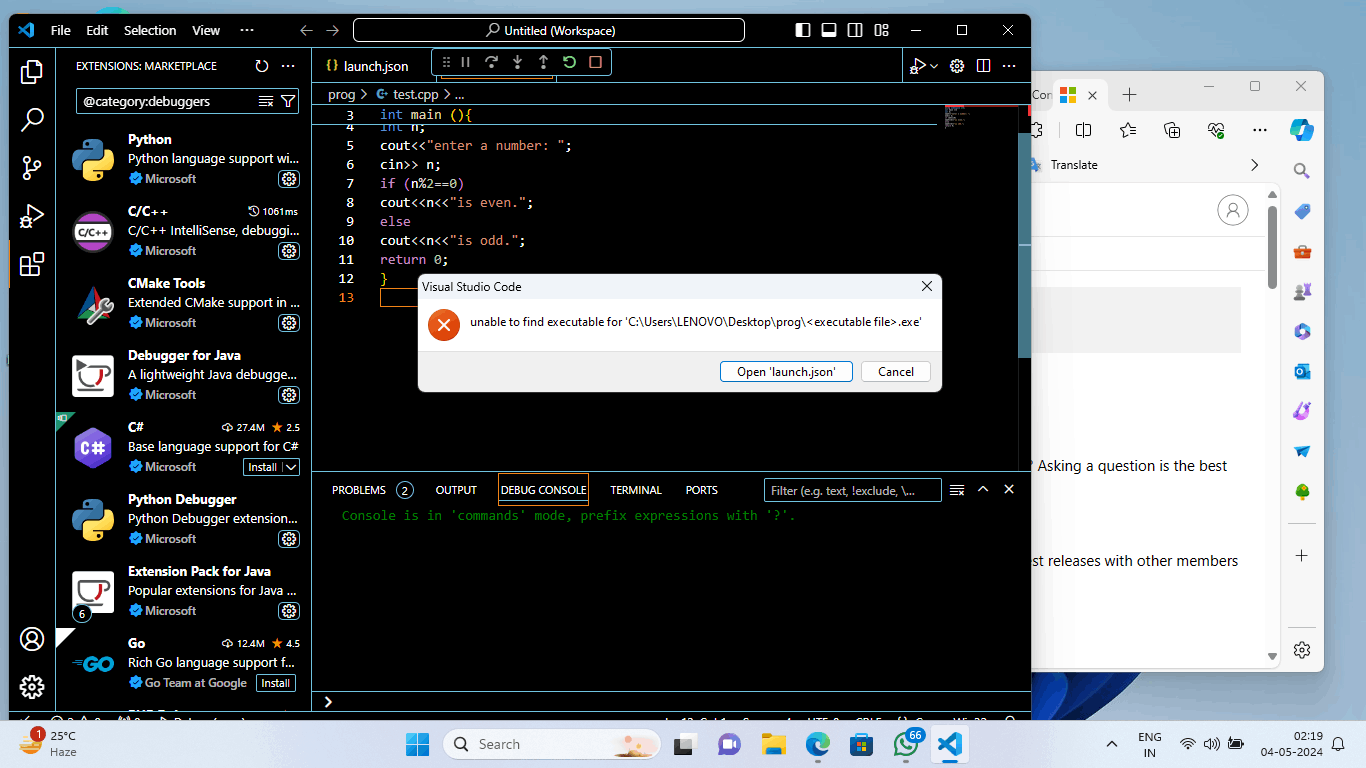The width and height of the screenshot is (1366, 768).
Task: Open the Selection menu
Action: tap(150, 31)
